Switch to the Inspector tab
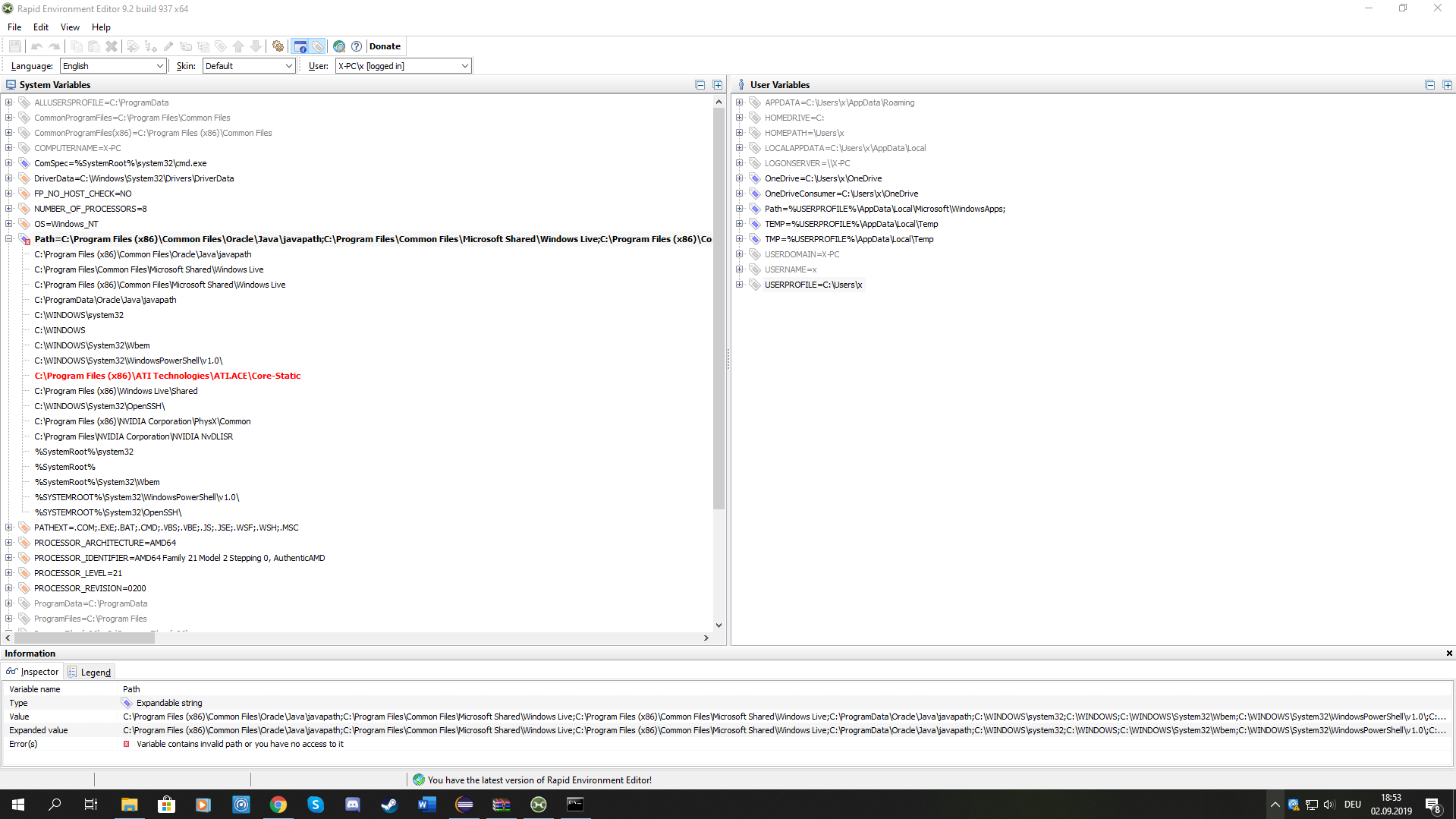The height and width of the screenshot is (819, 1456). [33, 672]
